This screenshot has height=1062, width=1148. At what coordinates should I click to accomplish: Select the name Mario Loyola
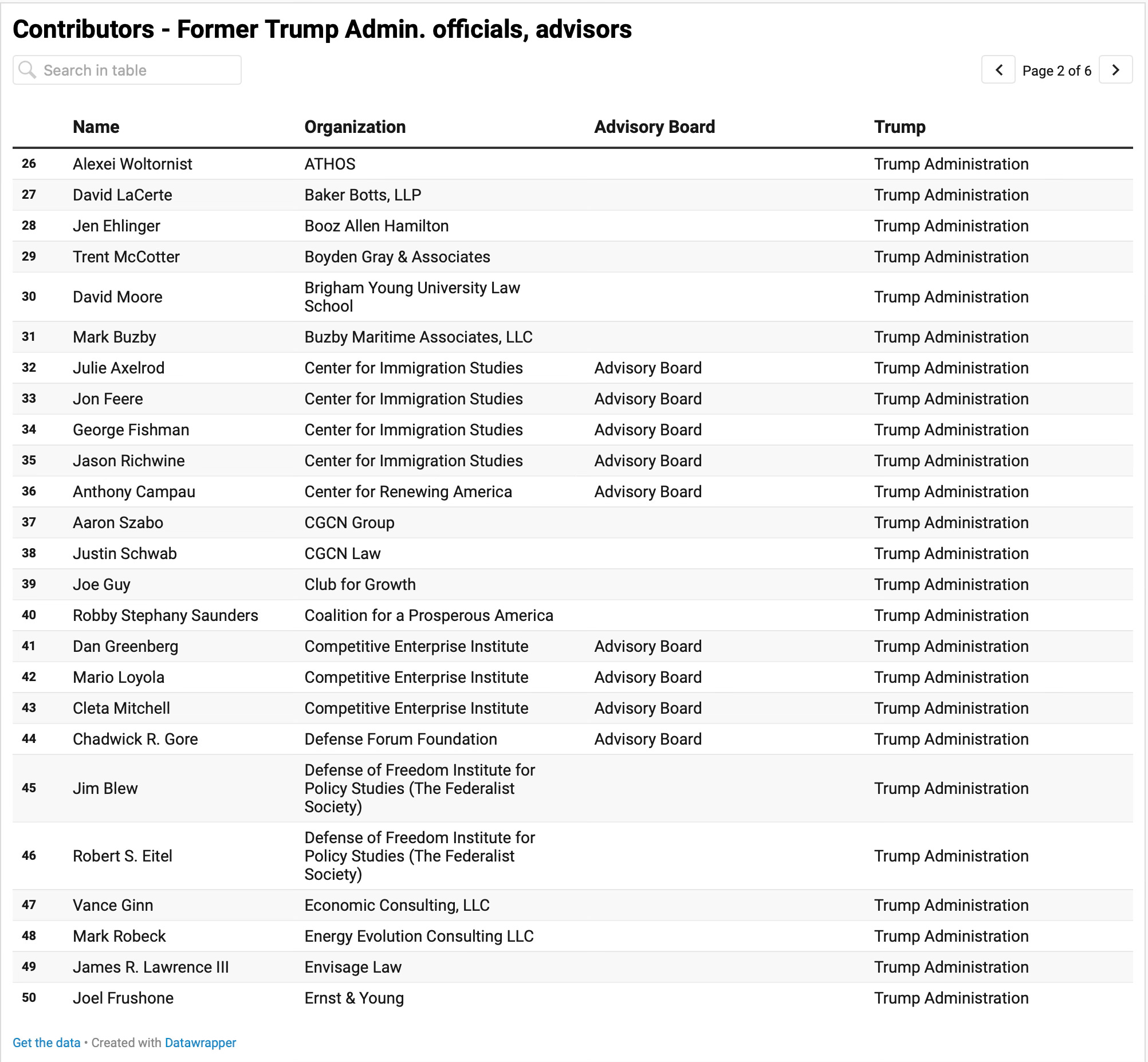coord(119,678)
